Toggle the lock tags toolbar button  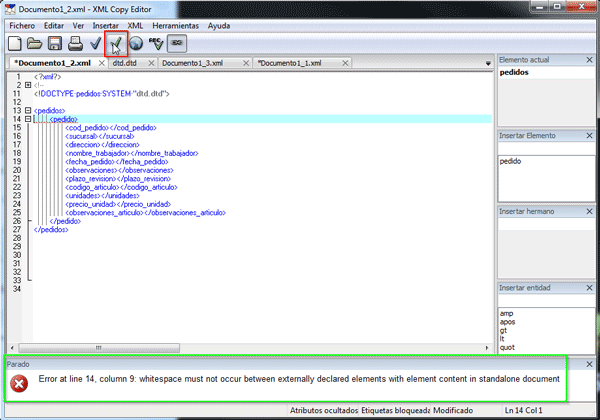tap(176, 43)
